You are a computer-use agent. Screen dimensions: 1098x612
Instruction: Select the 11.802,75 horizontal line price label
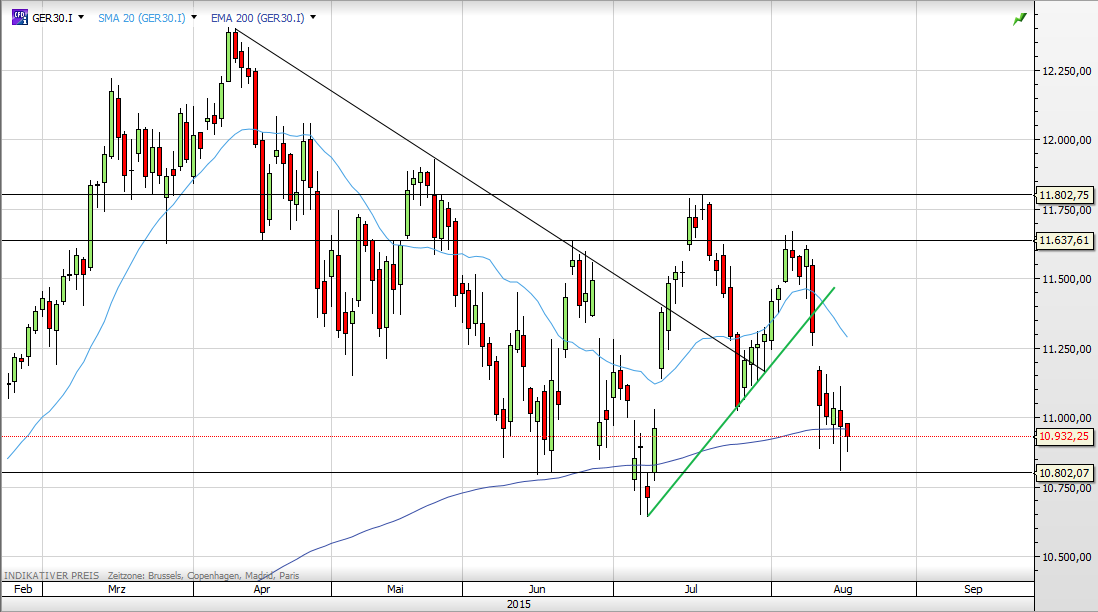click(1065, 196)
